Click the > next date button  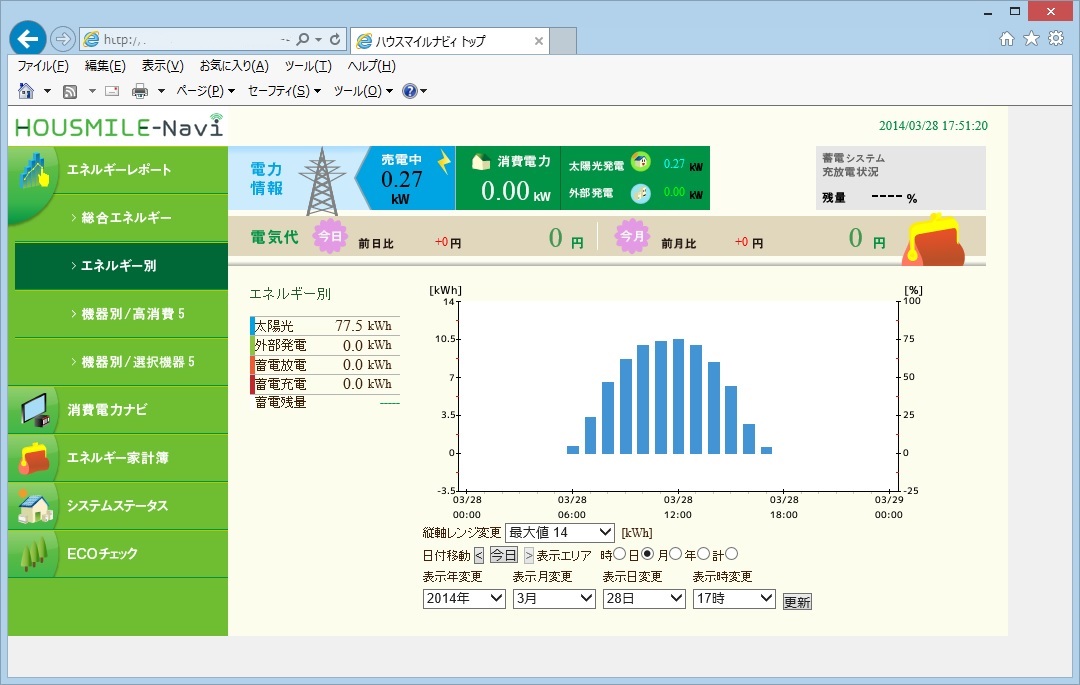528,555
